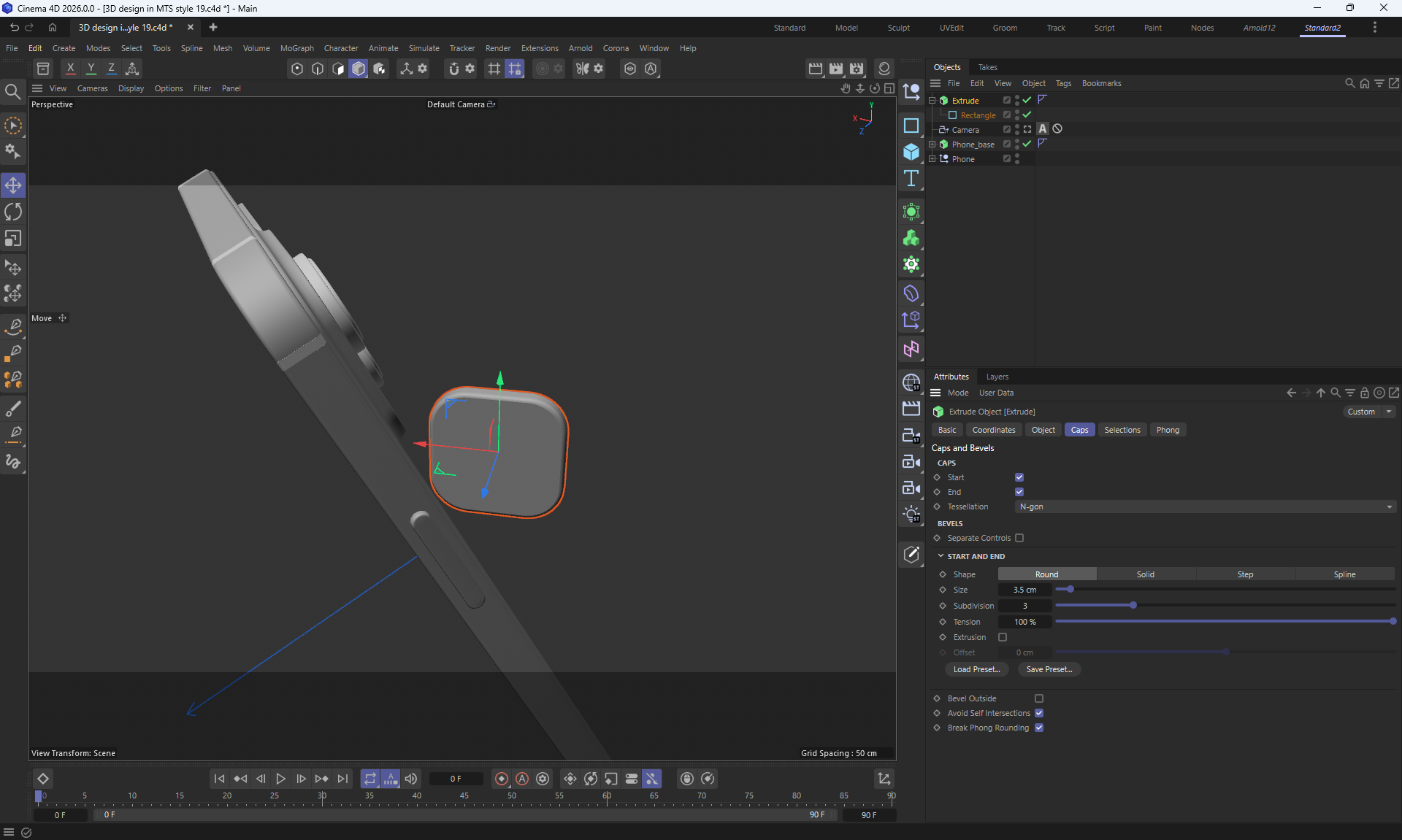The width and height of the screenshot is (1402, 840).
Task: Expand the Phone_base object in tree
Action: coord(932,145)
